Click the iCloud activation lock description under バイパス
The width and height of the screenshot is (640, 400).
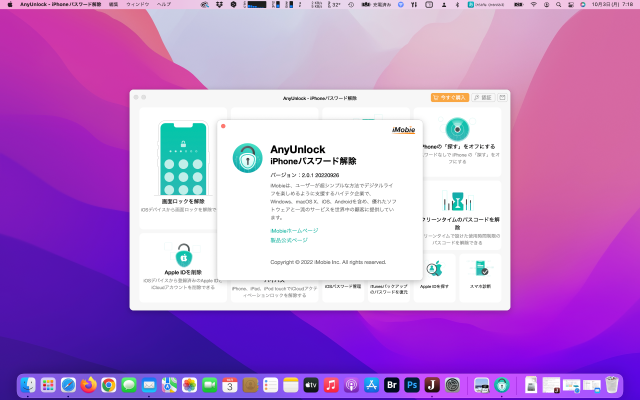tap(274, 291)
